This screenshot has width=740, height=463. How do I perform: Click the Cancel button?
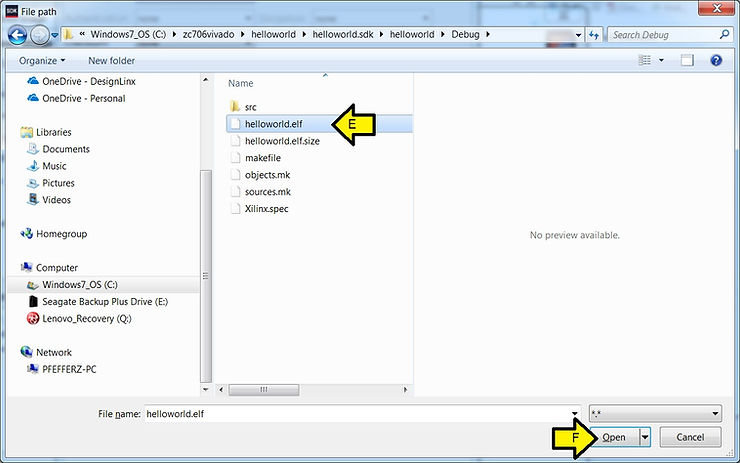tap(690, 438)
